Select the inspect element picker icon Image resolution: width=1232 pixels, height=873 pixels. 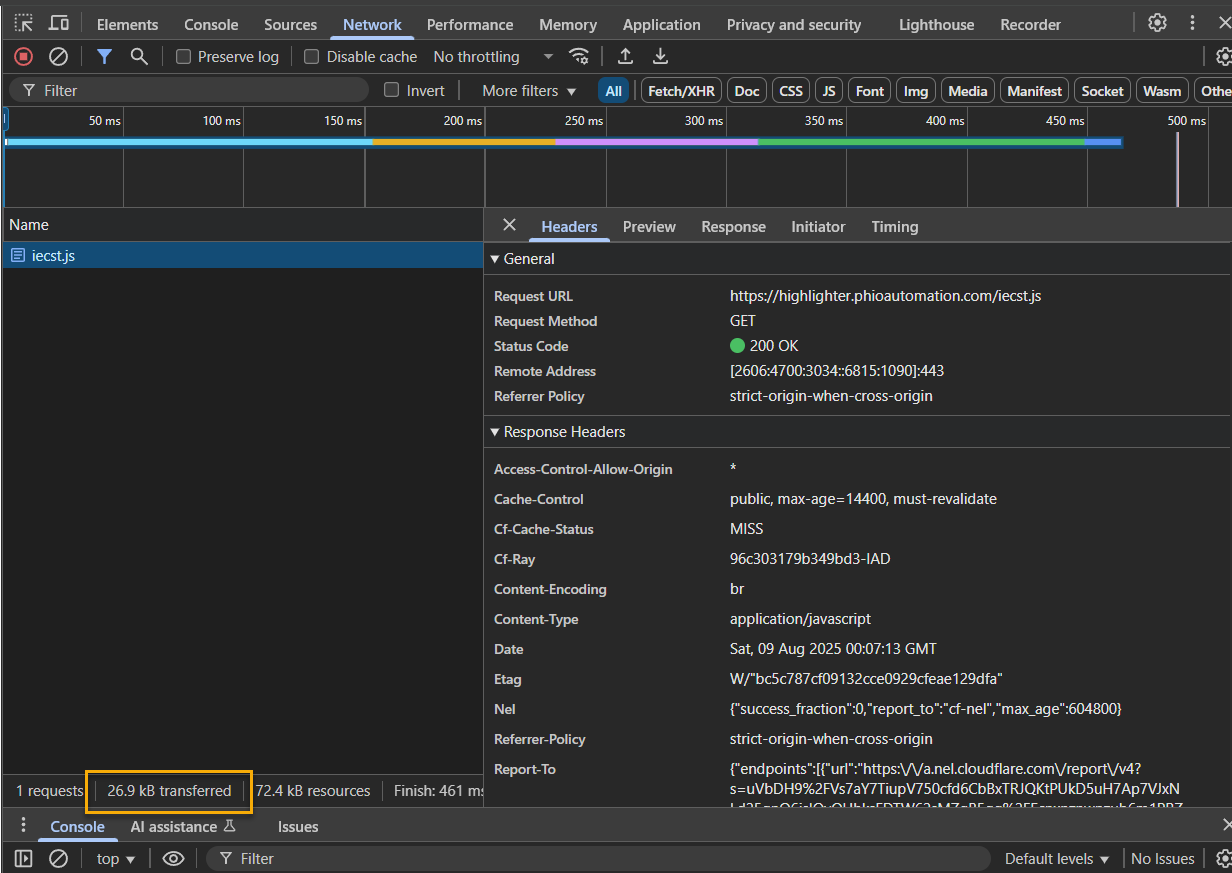tap(23, 23)
